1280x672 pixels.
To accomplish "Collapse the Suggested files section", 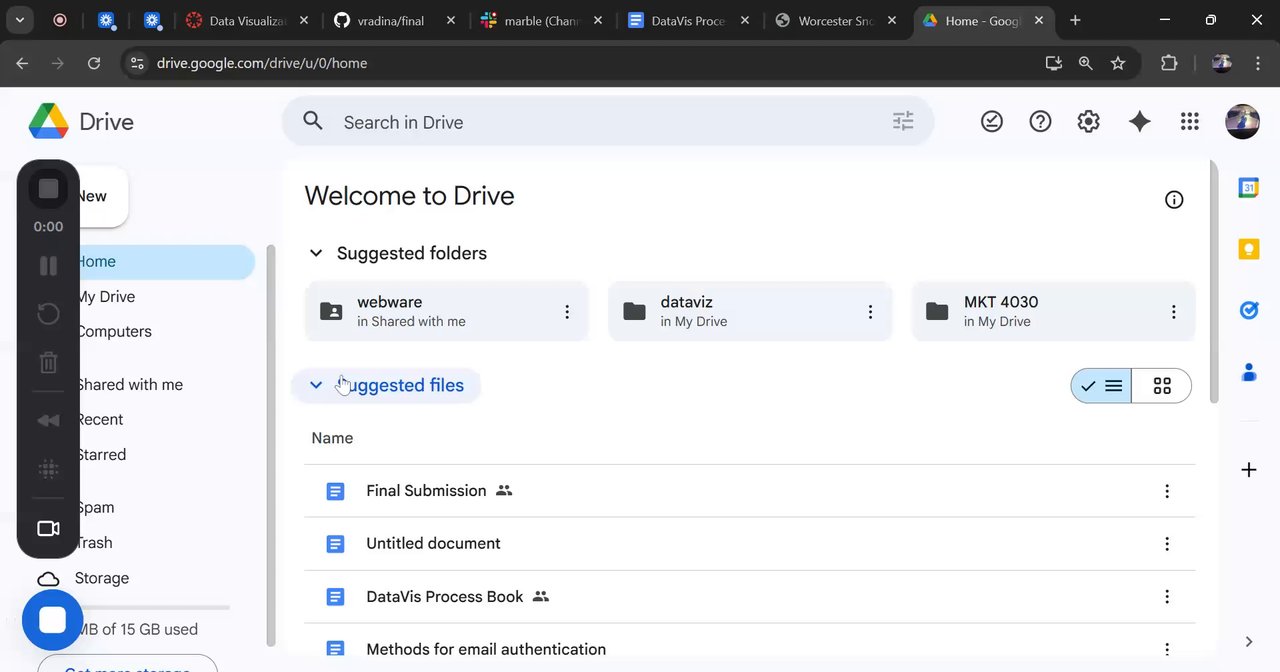I will 316,386.
